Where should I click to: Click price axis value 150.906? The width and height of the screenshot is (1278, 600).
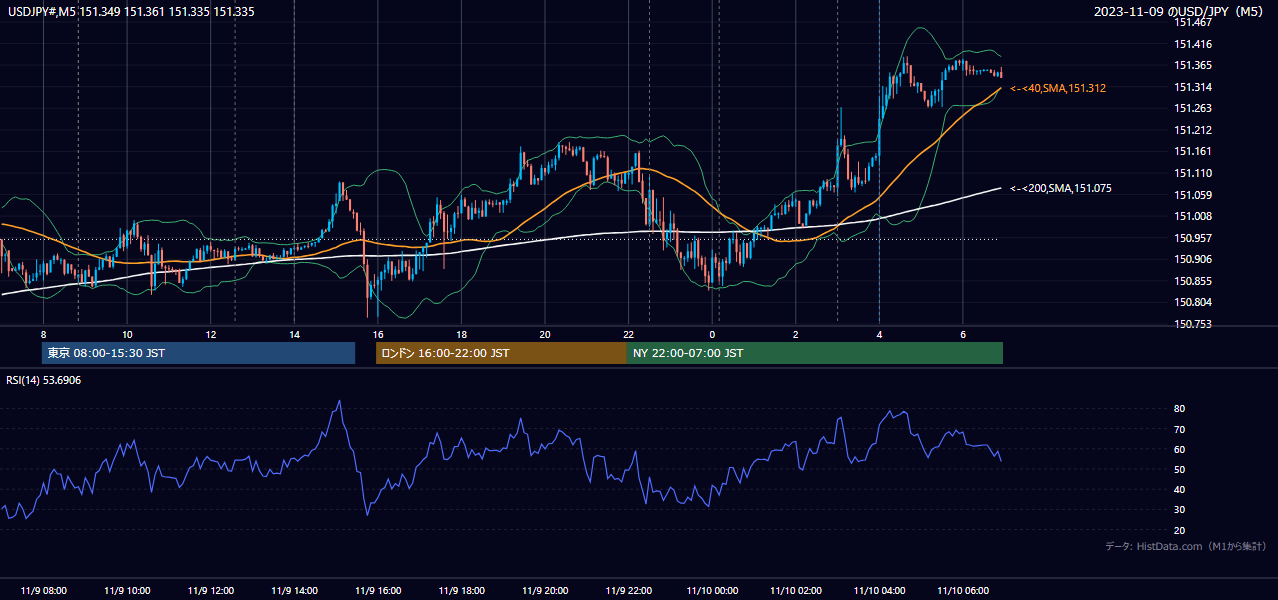(1192, 259)
